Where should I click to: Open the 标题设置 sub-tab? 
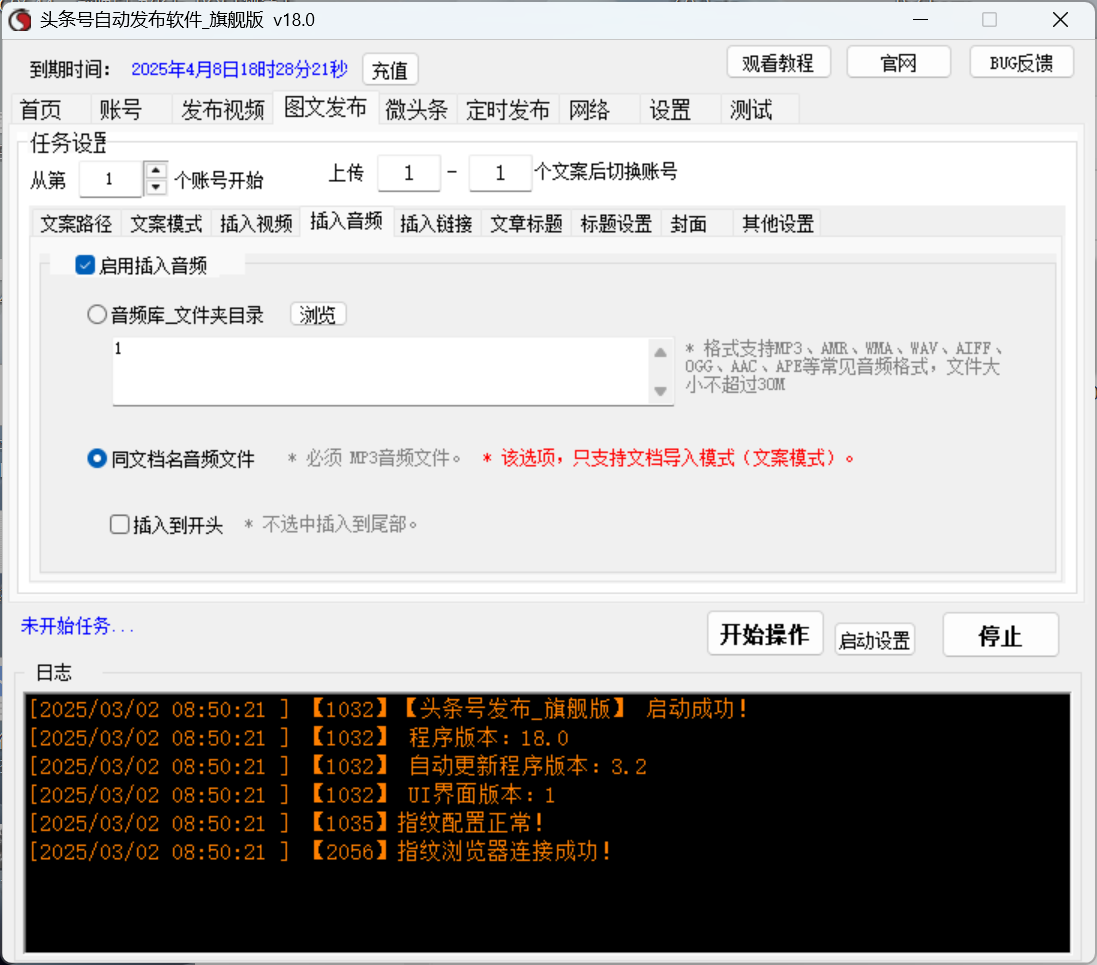pyautogui.click(x=616, y=224)
